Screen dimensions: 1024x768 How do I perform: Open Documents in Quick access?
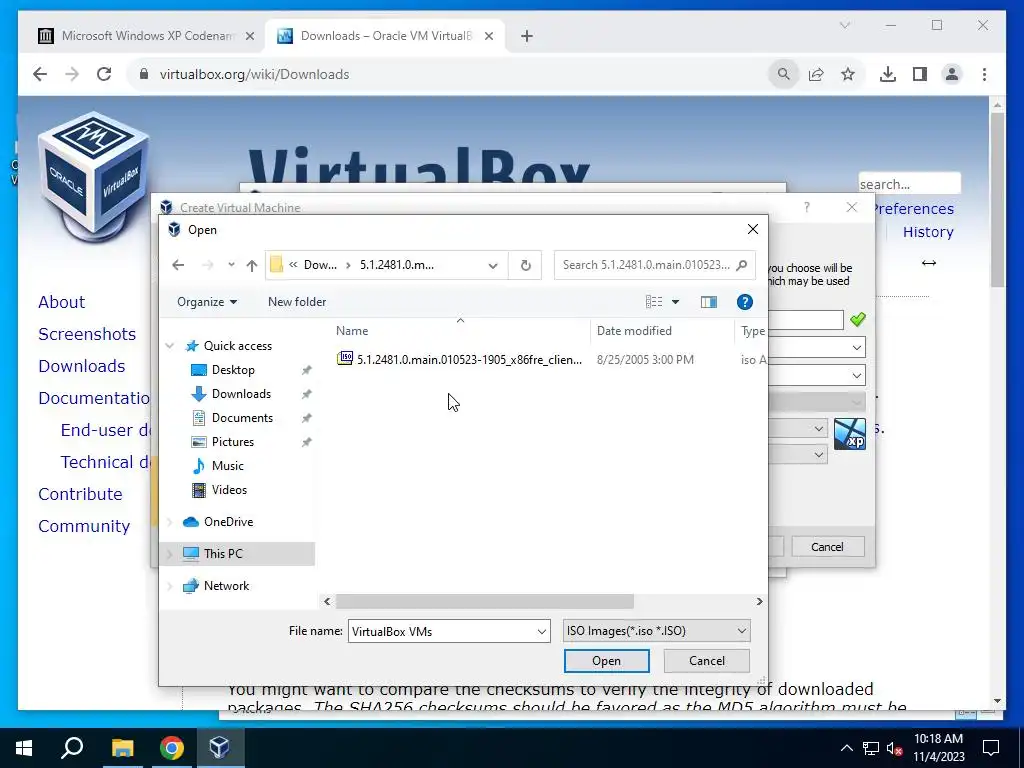[242, 418]
